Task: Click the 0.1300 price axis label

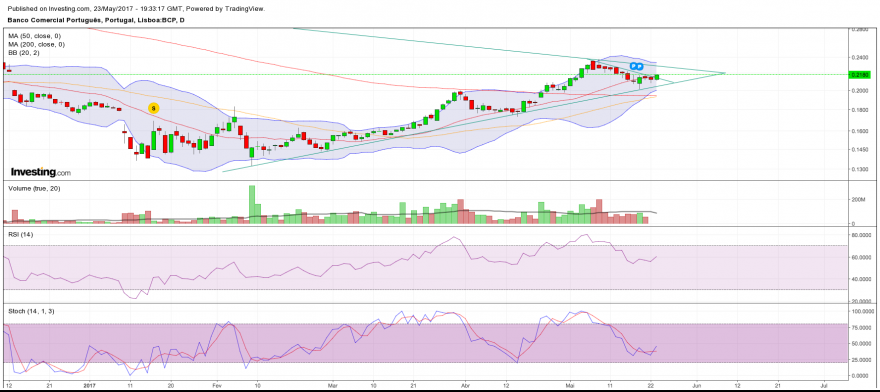Action: (859, 169)
